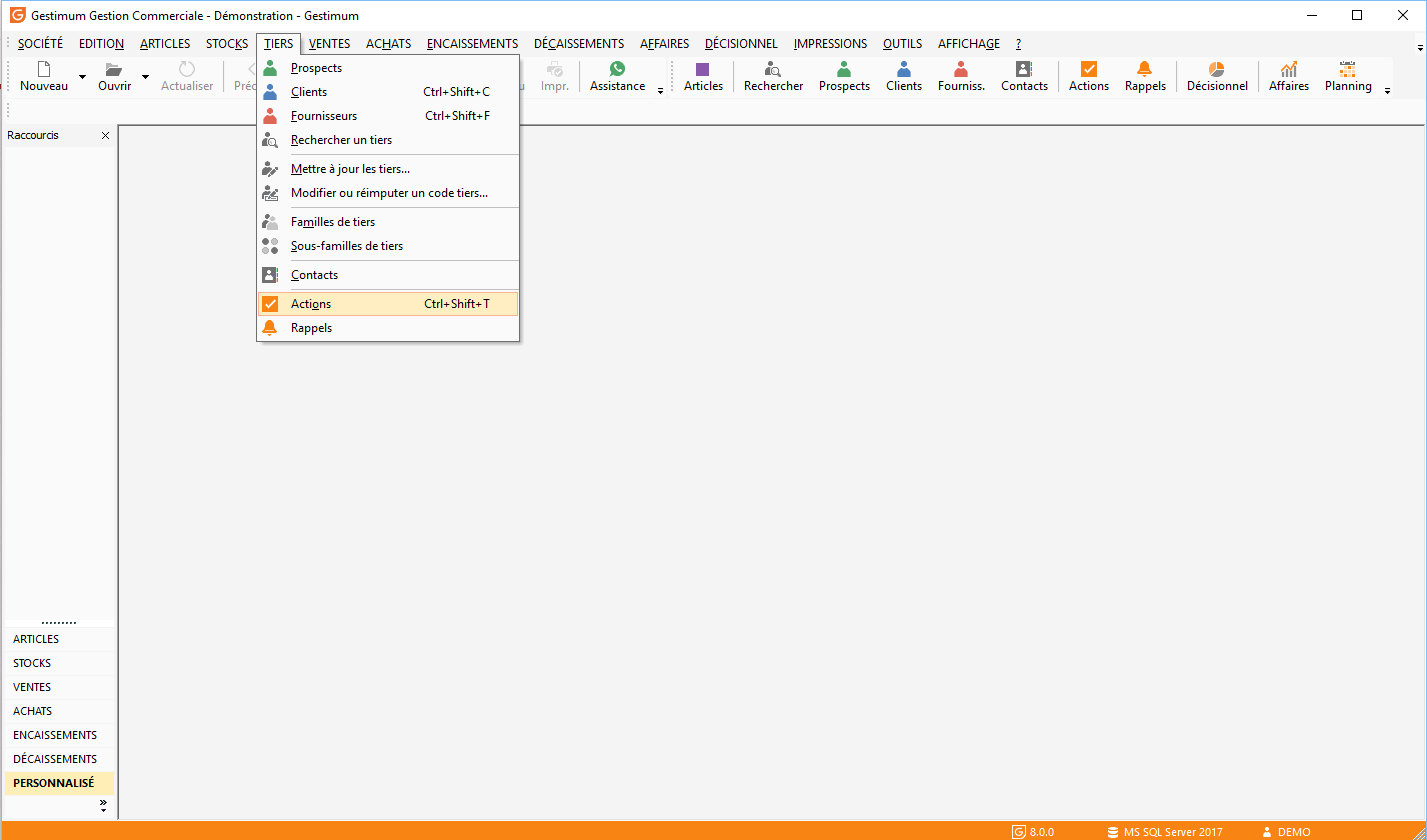Screen dimensions: 1427x840
Task: Open Contacts from the toolbar
Action: click(1024, 77)
